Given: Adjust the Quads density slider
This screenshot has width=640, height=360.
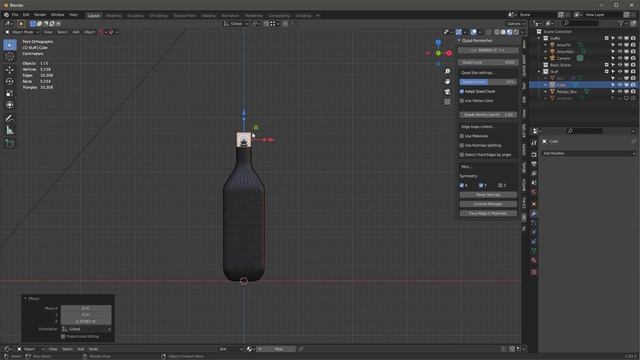Looking at the screenshot, I should tap(488, 115).
